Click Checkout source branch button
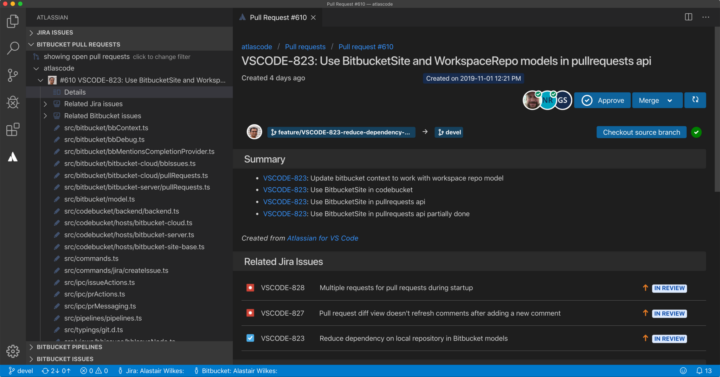Image resolution: width=720 pixels, height=377 pixels. (x=641, y=132)
